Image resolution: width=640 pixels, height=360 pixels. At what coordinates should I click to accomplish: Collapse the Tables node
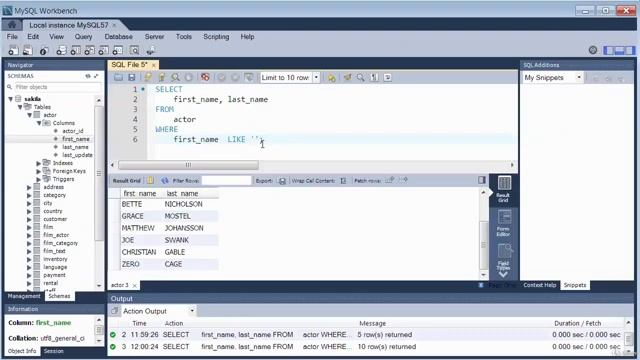(20, 107)
